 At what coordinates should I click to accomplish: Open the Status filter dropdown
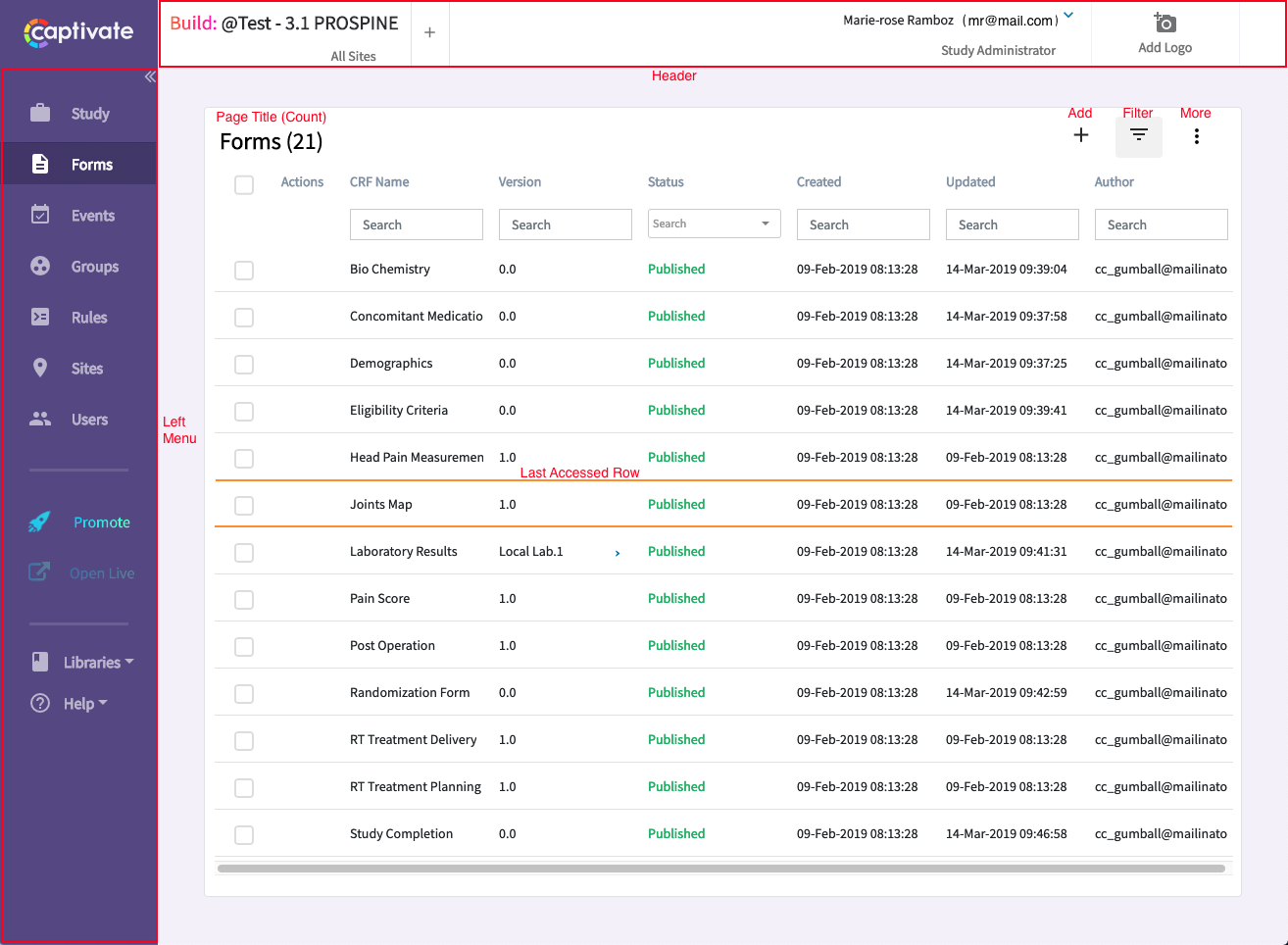(x=714, y=224)
